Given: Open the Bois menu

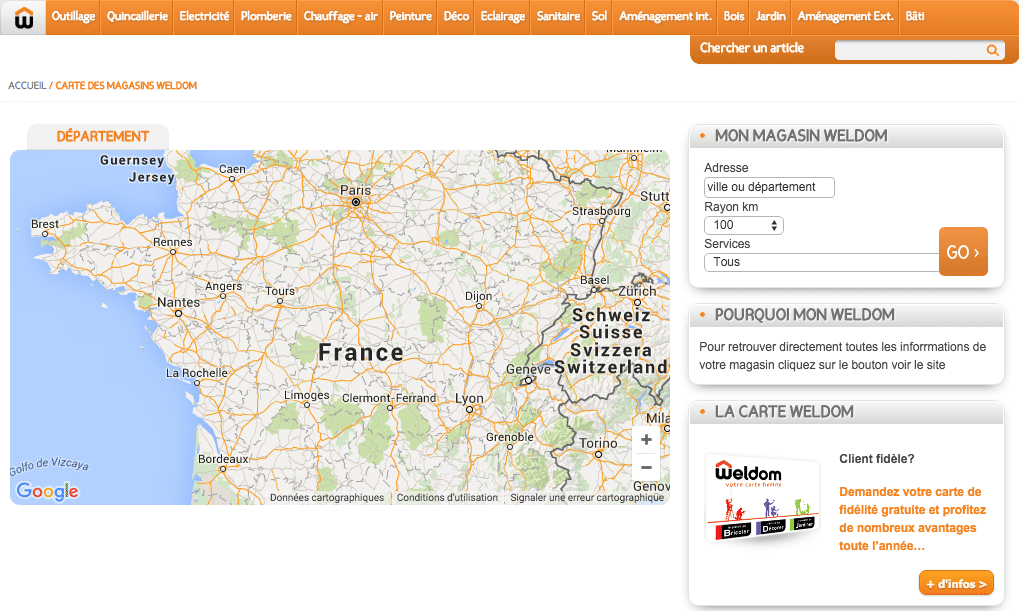Looking at the screenshot, I should 734,16.
